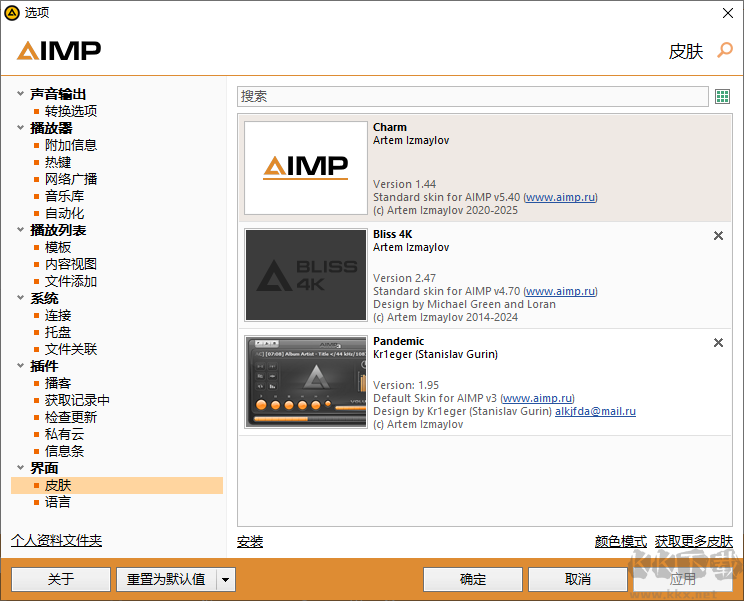Image resolution: width=744 pixels, height=601 pixels.
Task: Open www.aimp.ru link in Bliss 4K entry
Action: pyautogui.click(x=560, y=291)
